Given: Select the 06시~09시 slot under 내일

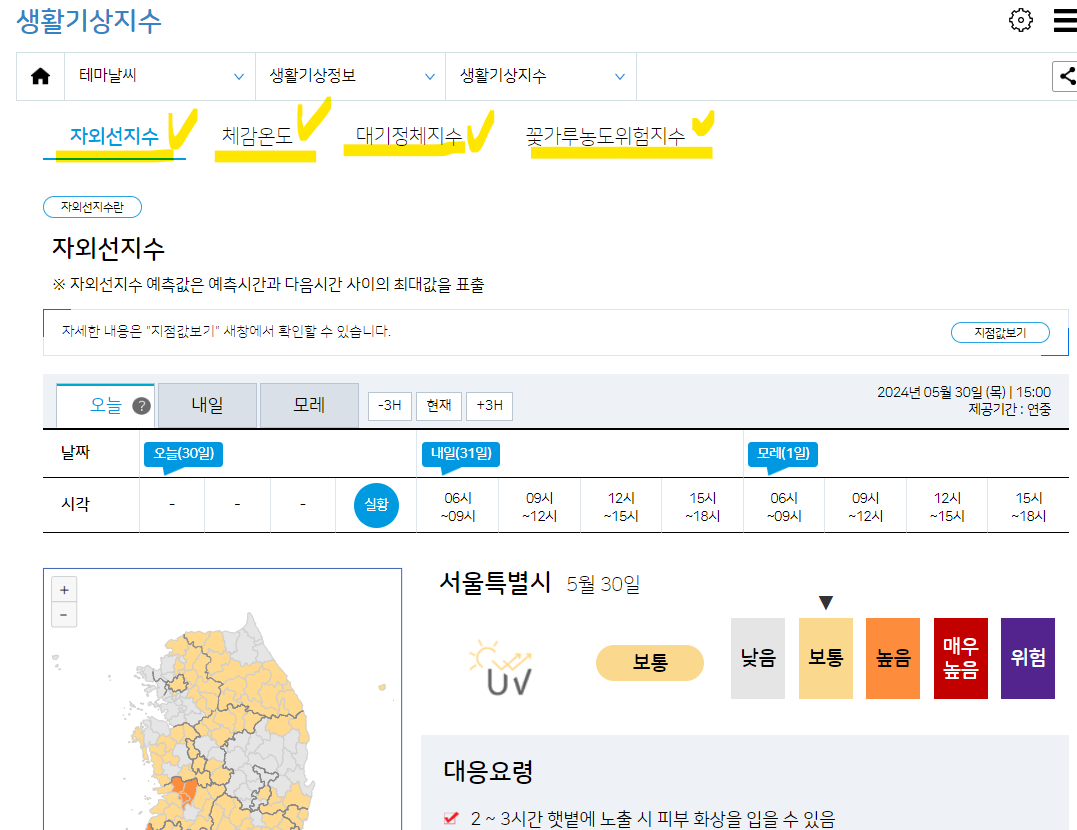Looking at the screenshot, I should tap(457, 505).
